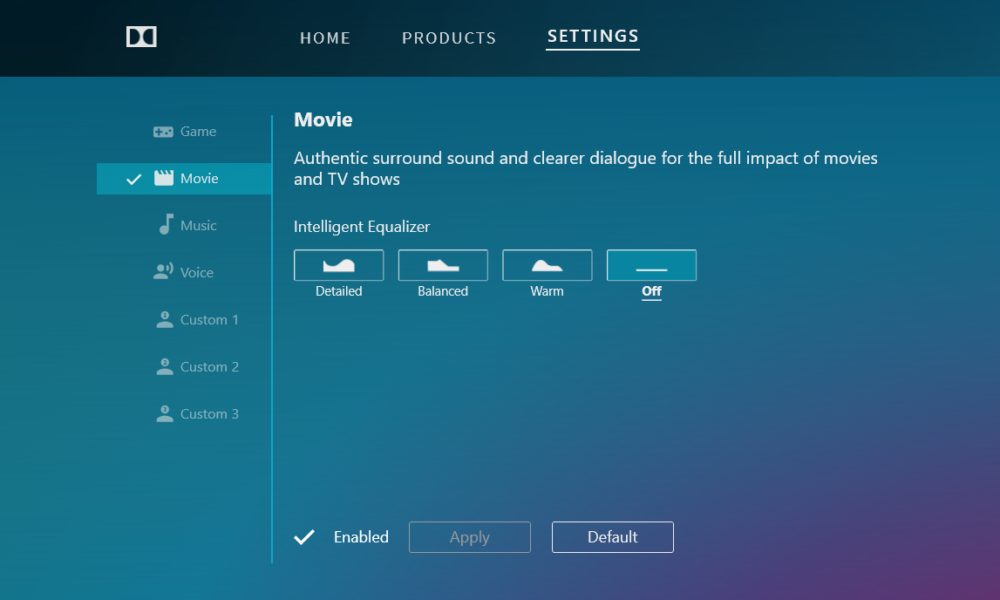Click the Voice speaker icon in sidebar
Screen dimensions: 1000x600
pos(163,271)
